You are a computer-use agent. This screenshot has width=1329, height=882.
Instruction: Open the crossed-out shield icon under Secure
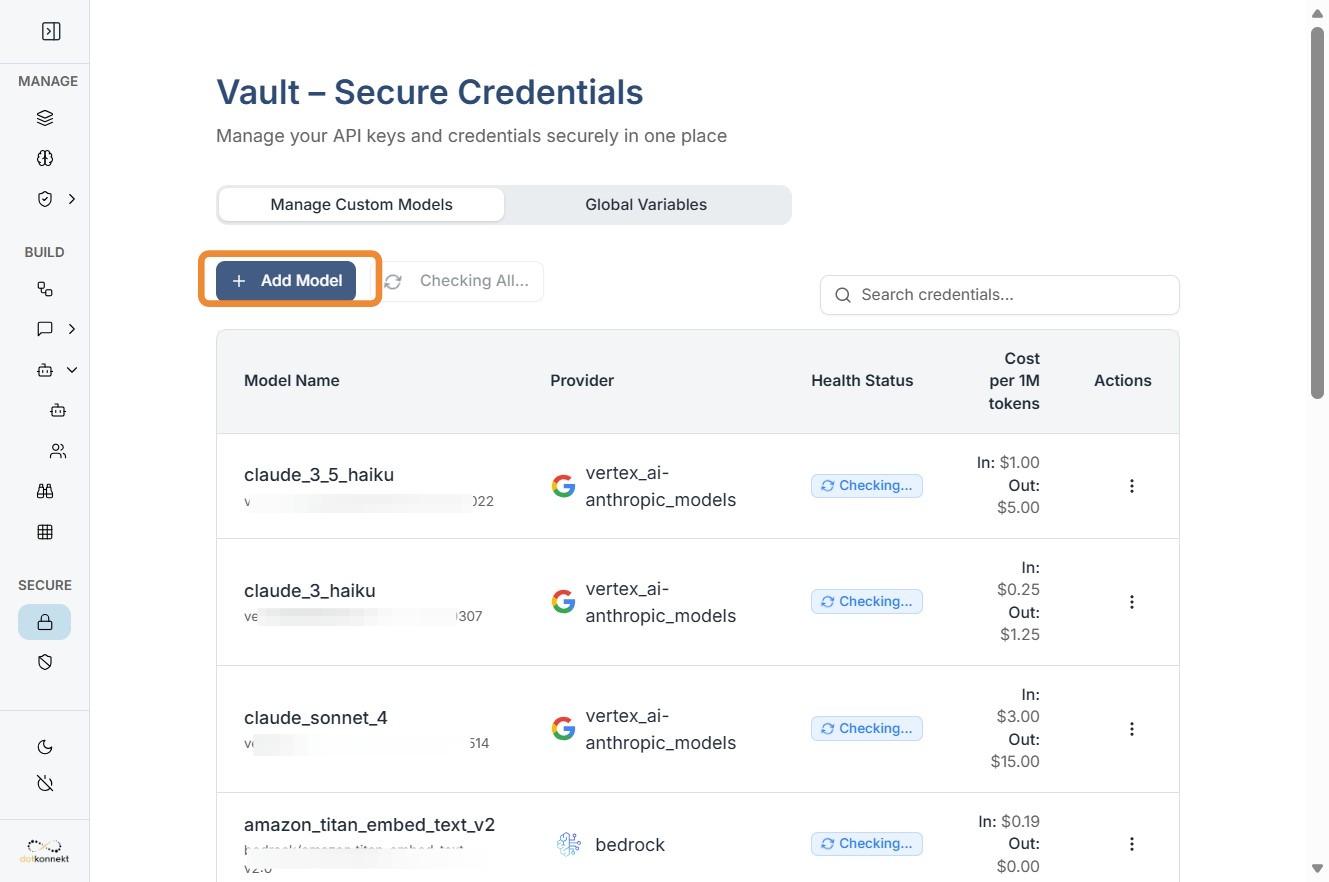click(x=45, y=662)
